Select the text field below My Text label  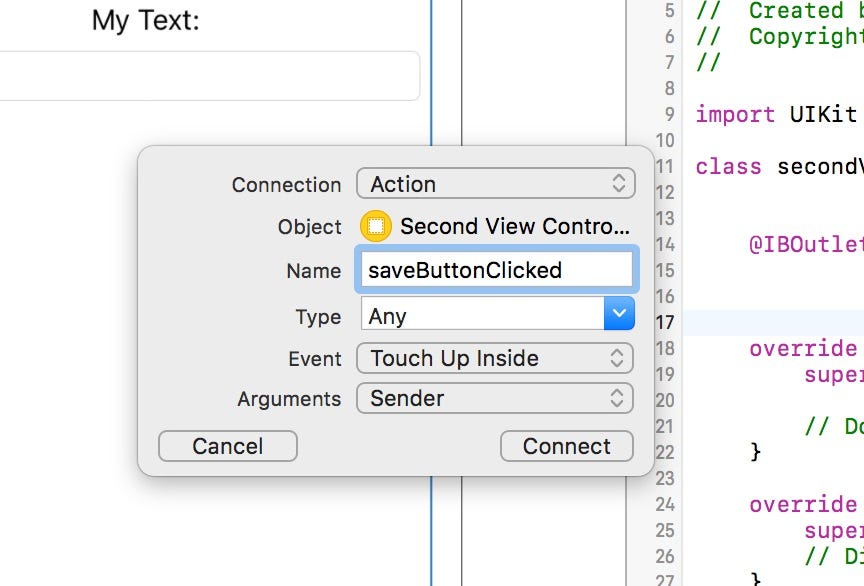209,76
